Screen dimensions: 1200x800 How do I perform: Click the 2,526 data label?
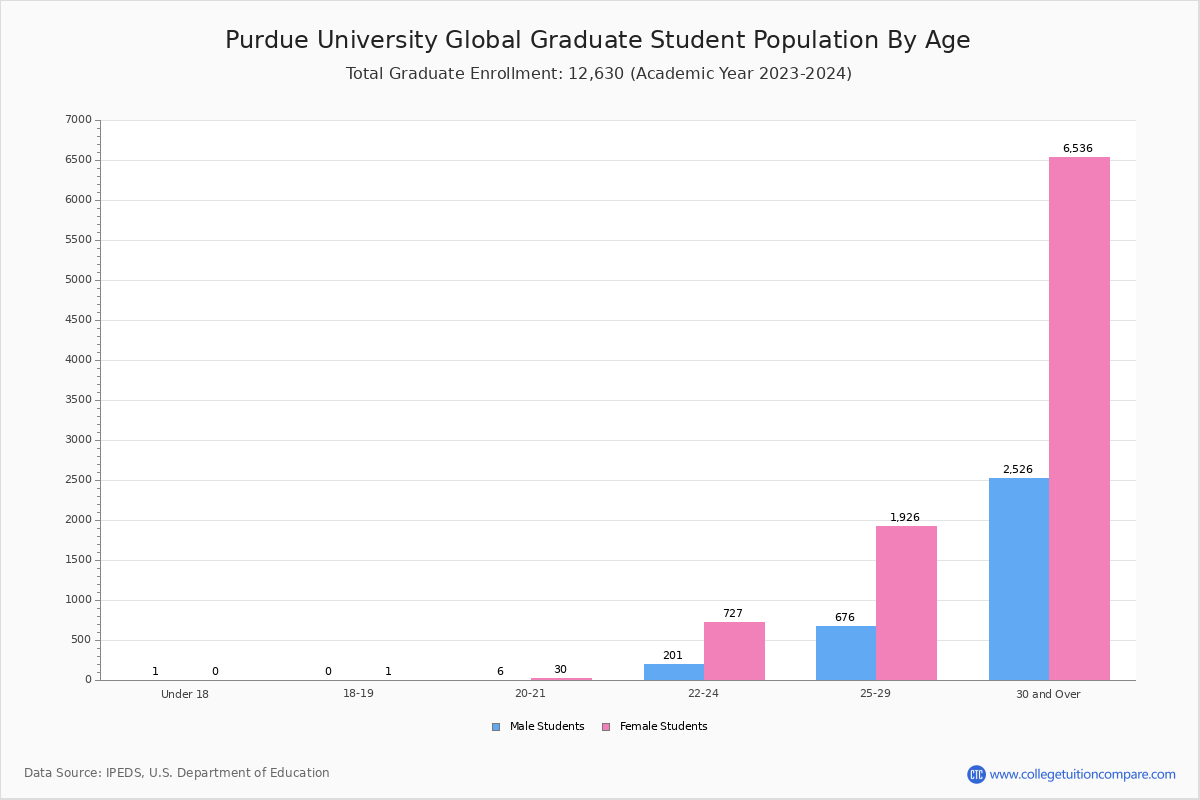point(1017,470)
